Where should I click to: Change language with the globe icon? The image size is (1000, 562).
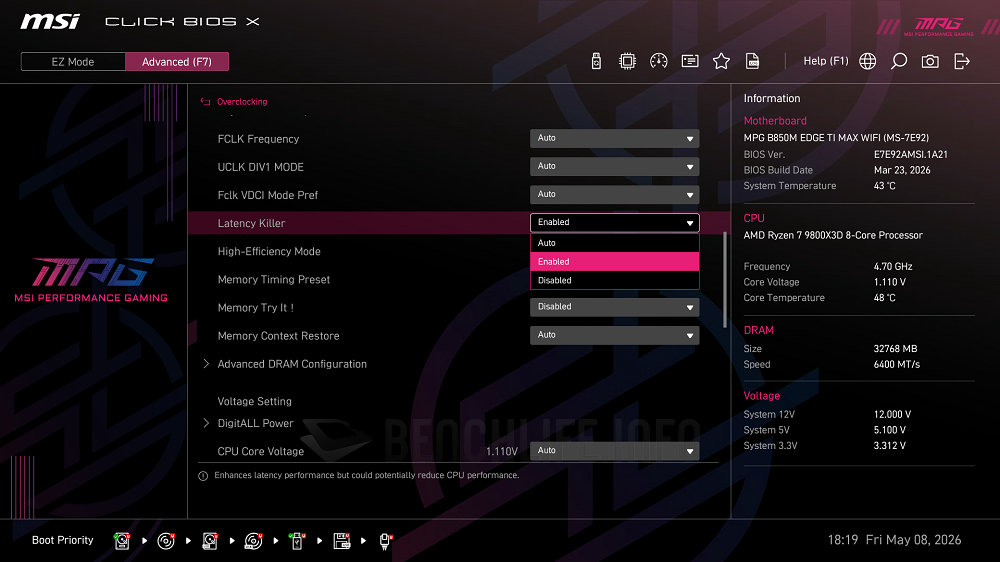click(867, 61)
